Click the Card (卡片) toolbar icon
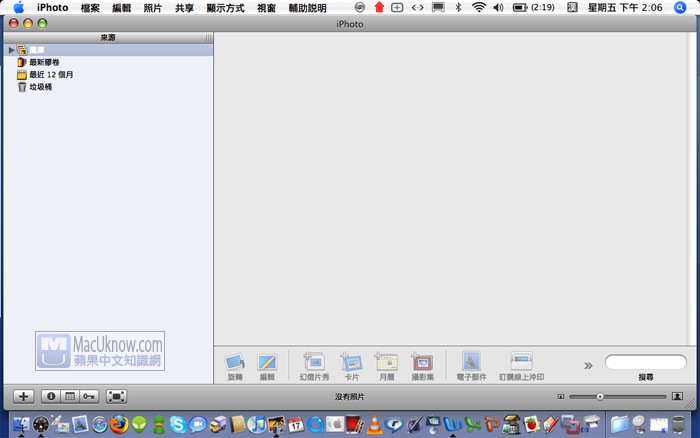The width and height of the screenshot is (700, 438). (x=351, y=362)
